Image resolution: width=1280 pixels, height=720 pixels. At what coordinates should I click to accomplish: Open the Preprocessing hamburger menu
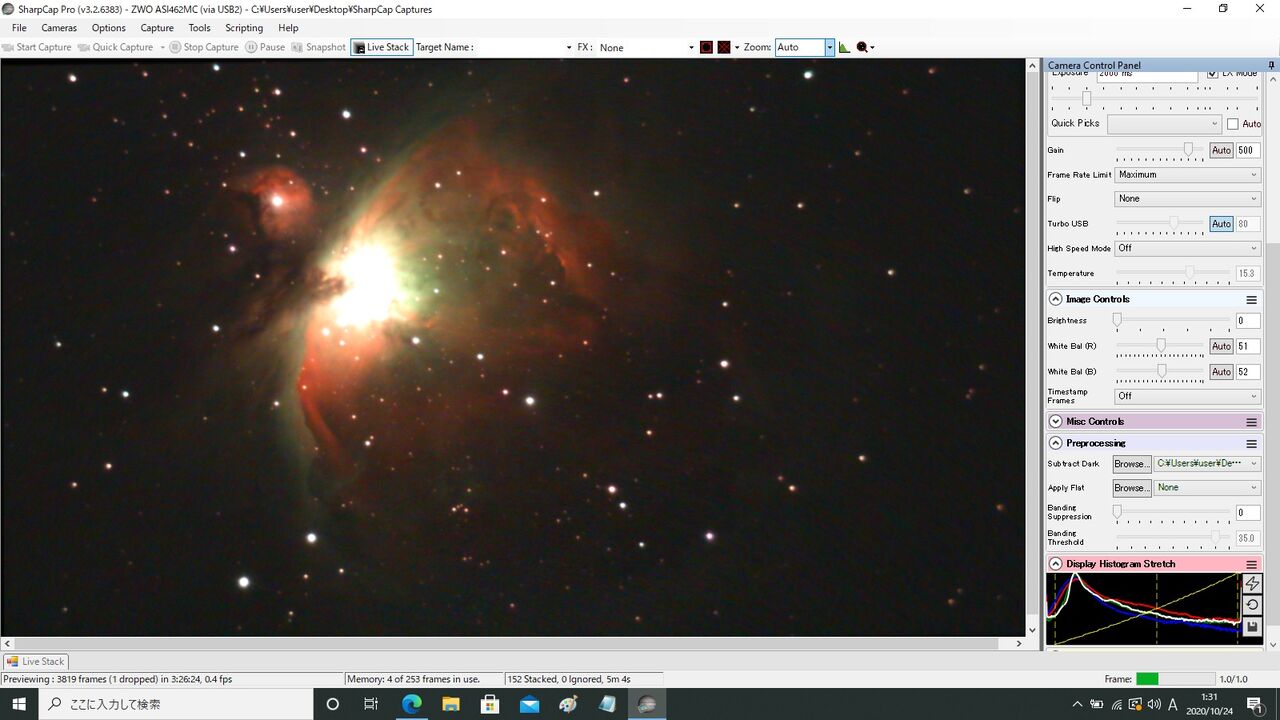1251,443
